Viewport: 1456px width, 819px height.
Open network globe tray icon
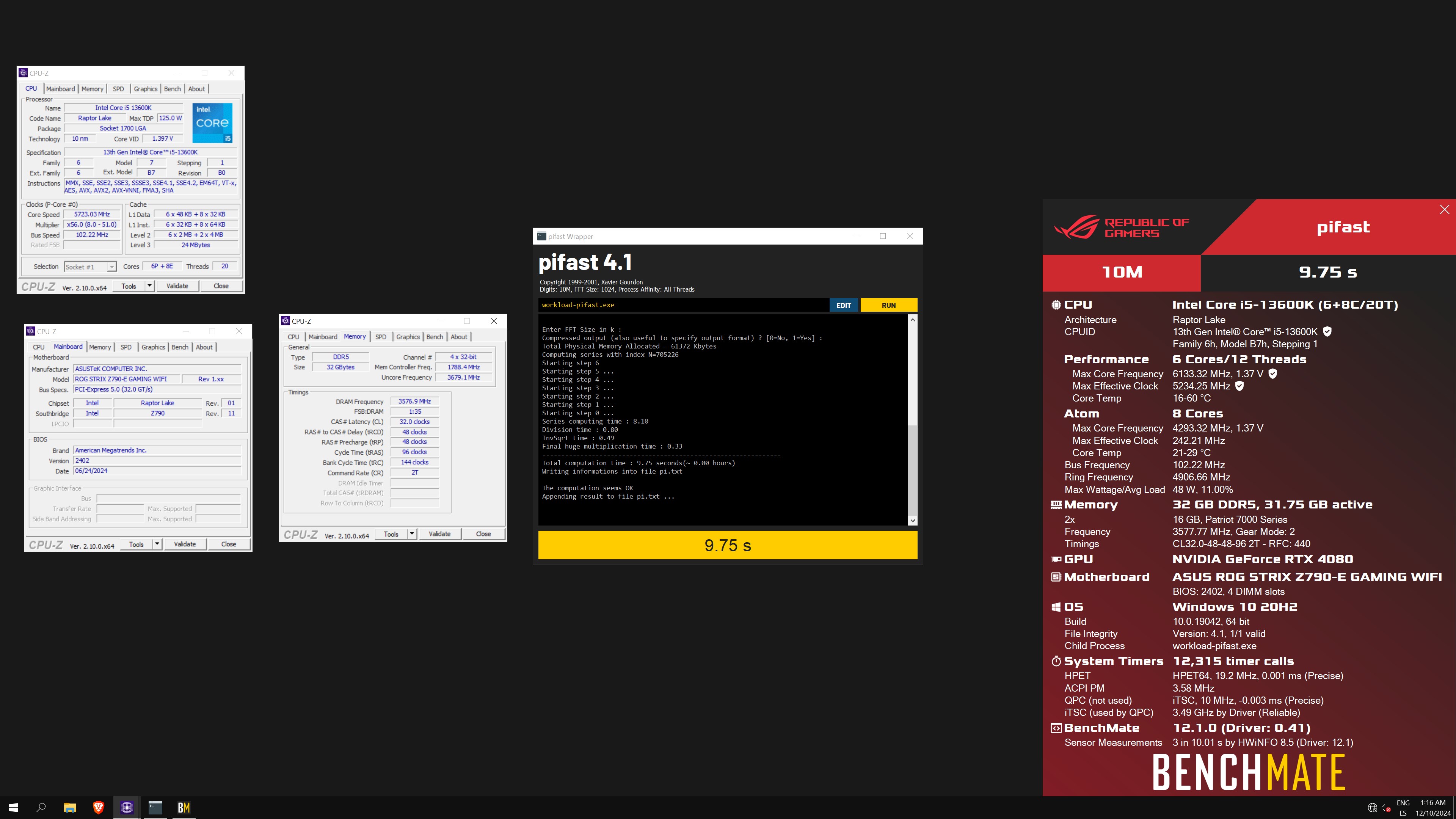point(1372,808)
